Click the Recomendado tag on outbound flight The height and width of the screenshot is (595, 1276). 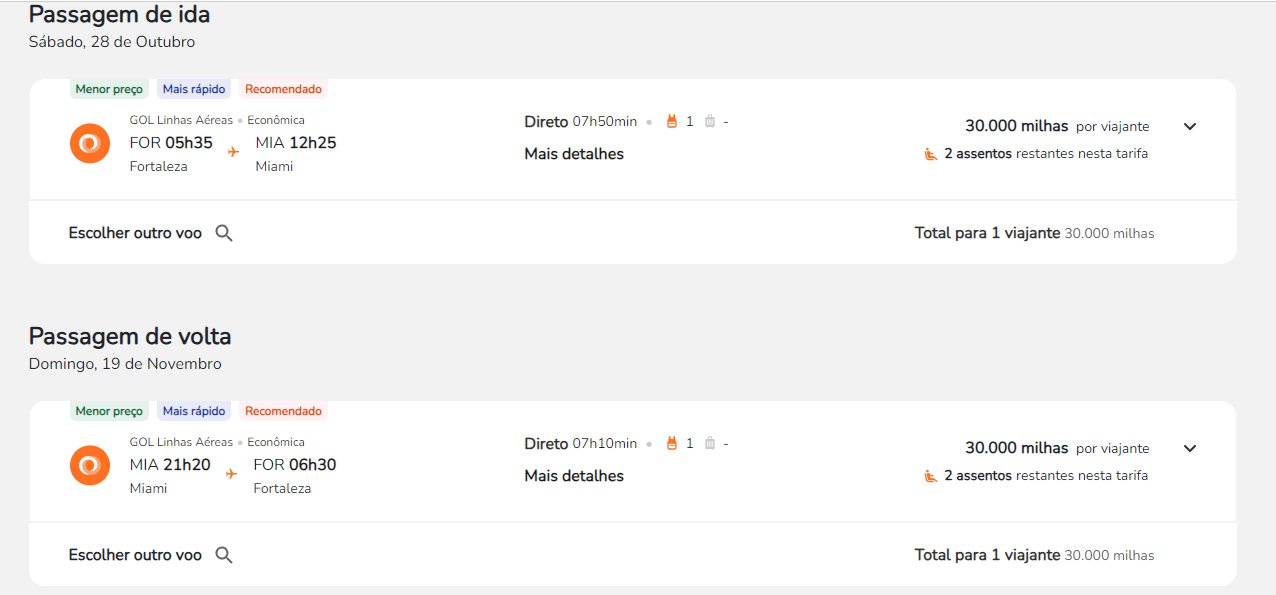click(x=283, y=89)
